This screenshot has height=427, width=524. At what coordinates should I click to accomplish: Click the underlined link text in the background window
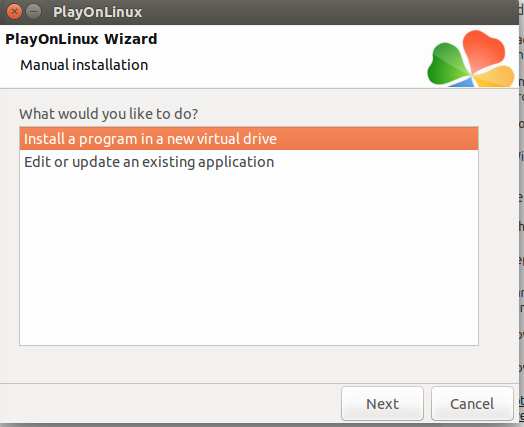tap(522, 408)
